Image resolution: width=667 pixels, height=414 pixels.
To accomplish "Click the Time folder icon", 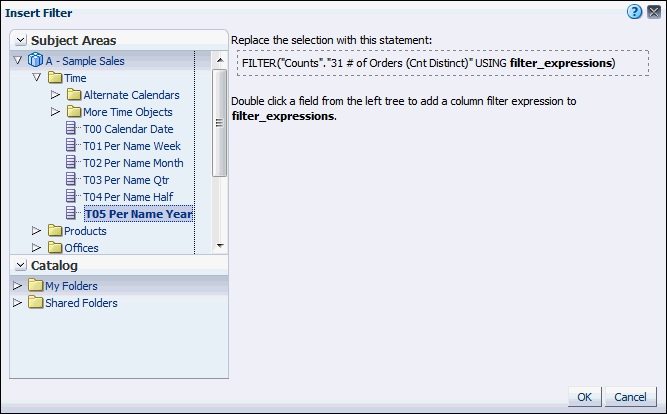I will pyautogui.click(x=55, y=77).
